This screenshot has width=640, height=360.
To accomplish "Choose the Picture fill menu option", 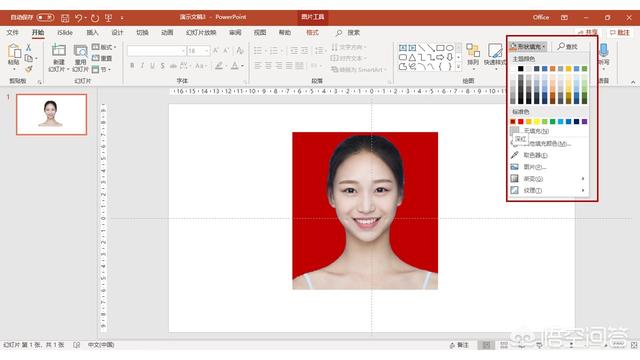I will (x=549, y=167).
